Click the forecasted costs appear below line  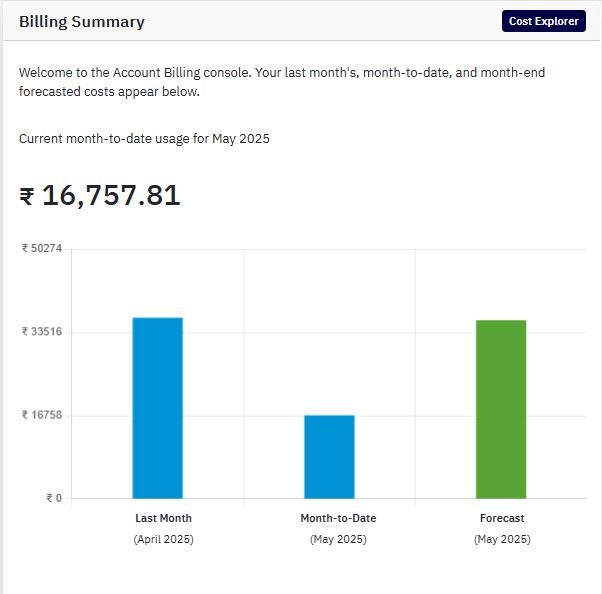click(109, 92)
